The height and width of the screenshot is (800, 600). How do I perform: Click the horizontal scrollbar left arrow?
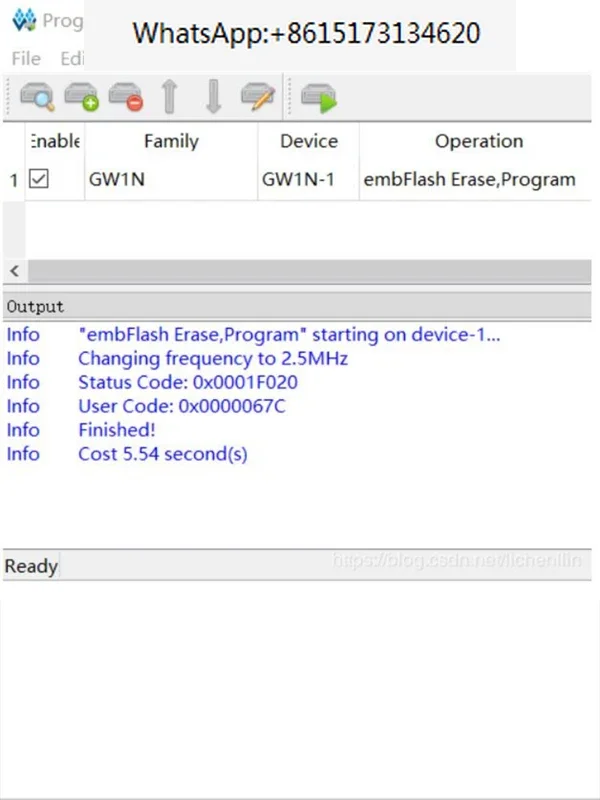[x=15, y=271]
